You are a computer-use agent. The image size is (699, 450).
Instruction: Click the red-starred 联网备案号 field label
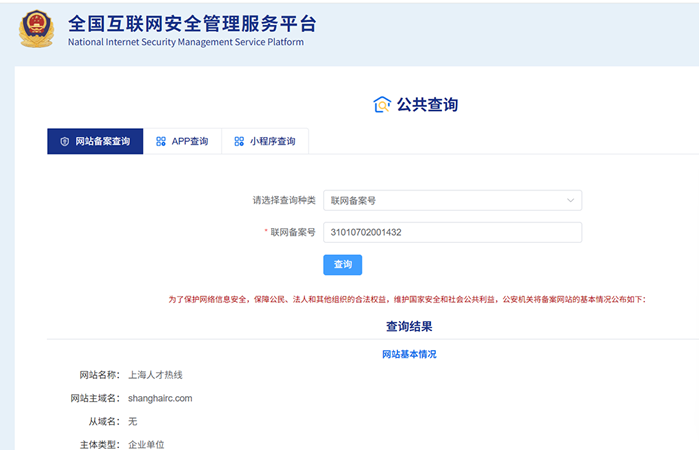pos(290,232)
